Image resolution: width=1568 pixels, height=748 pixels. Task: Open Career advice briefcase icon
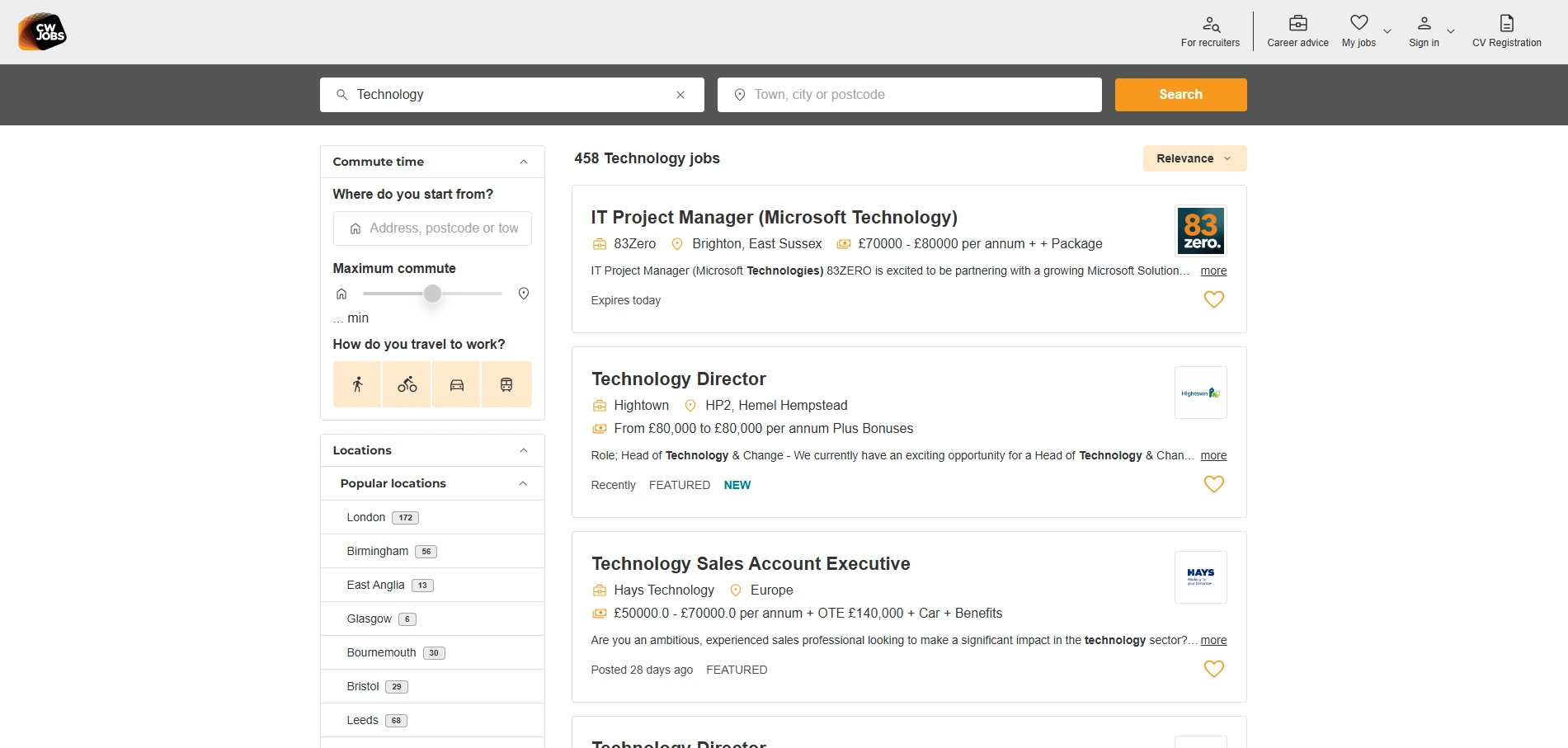[x=1297, y=23]
